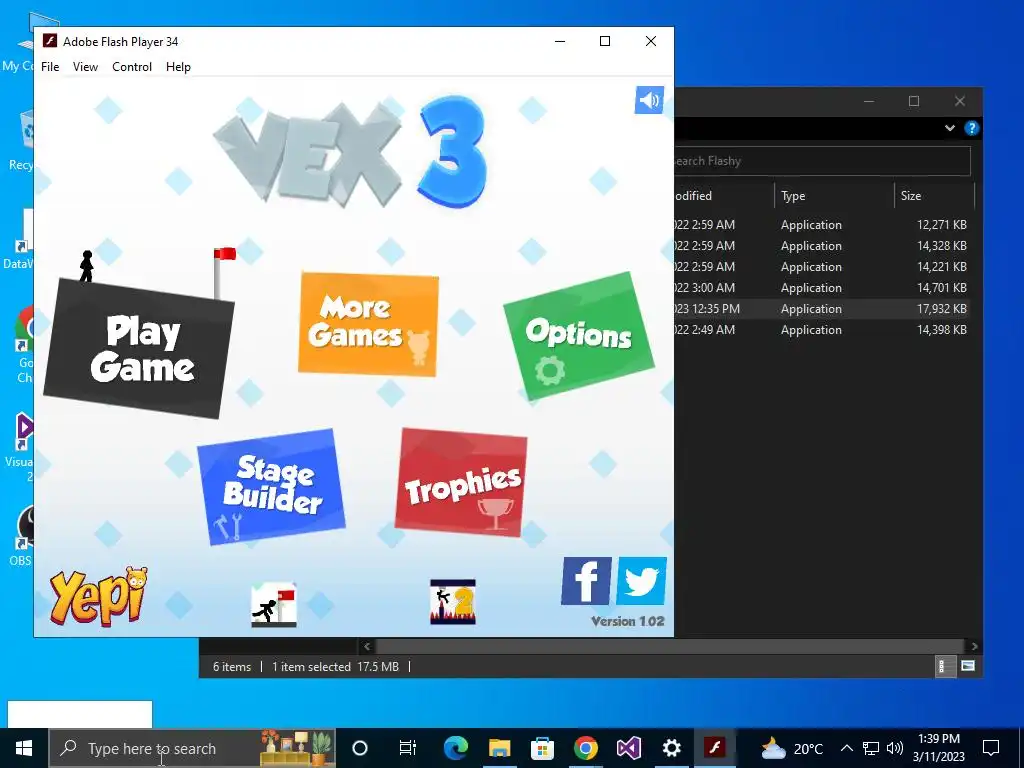The image size is (1024, 768).
Task: Click the Vex stickman game thumbnail
Action: 274,604
